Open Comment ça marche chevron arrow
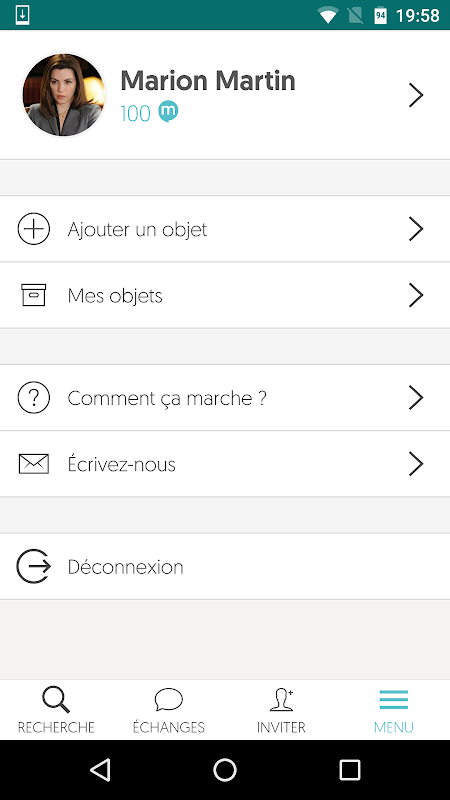450x800 pixels. click(x=416, y=397)
